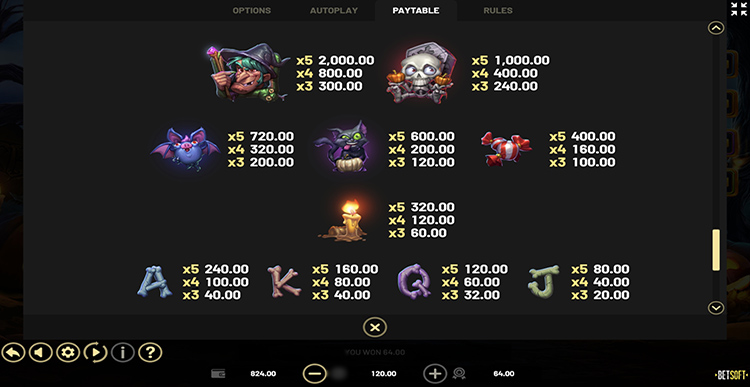This screenshot has width=750, height=387.
Task: Click the wallet balance icon
Action: click(x=218, y=374)
